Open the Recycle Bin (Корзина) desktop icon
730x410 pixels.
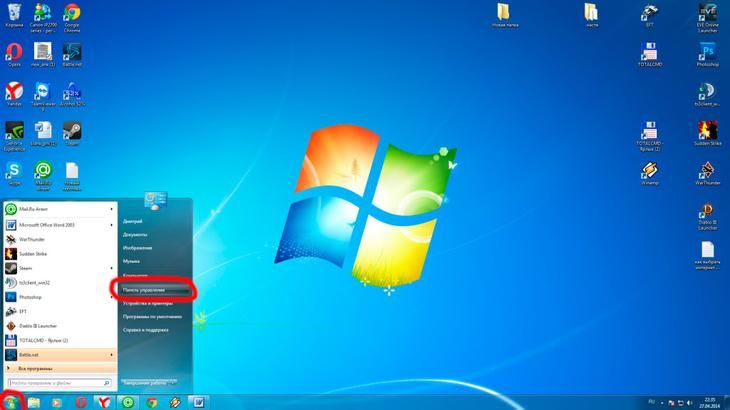14,15
